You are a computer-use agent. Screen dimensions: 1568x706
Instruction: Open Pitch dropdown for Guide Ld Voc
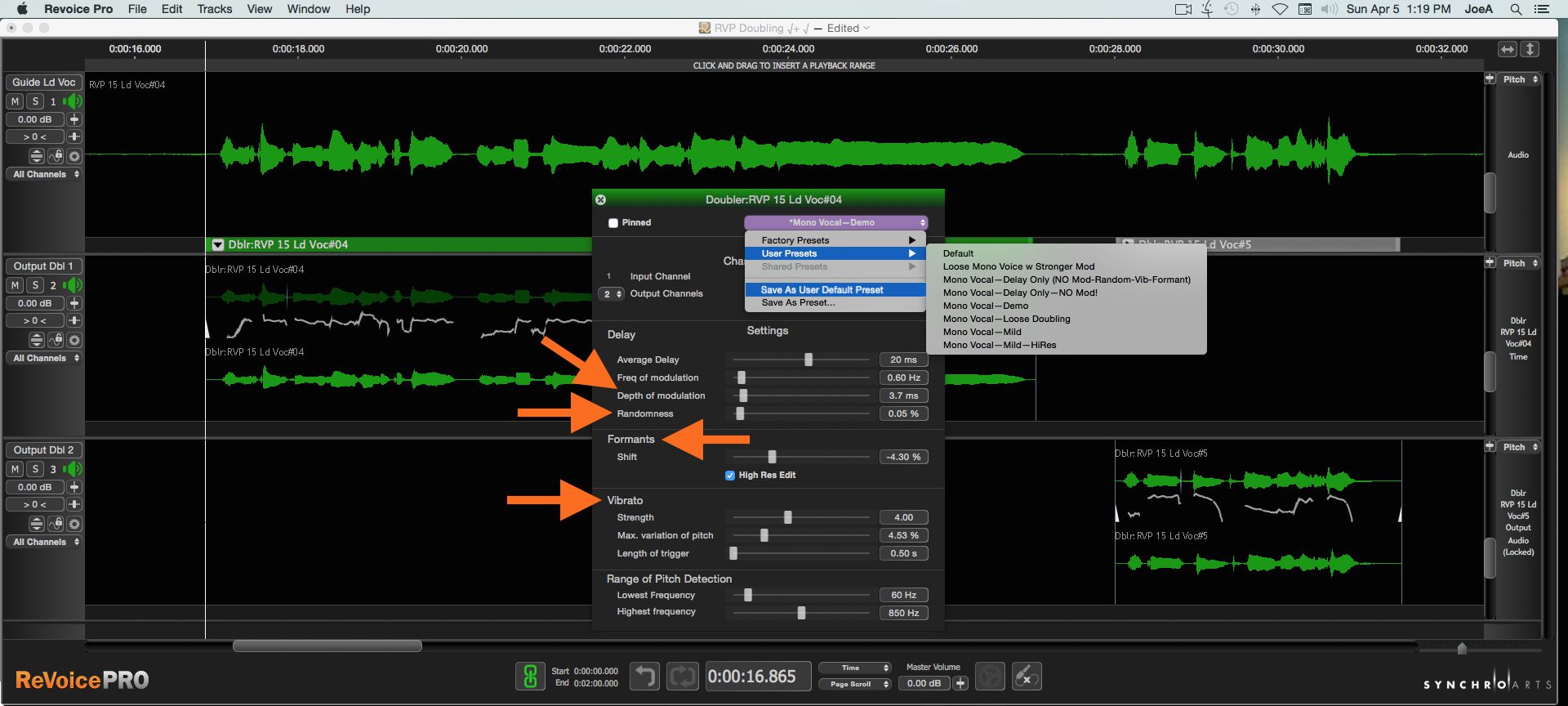[x=1520, y=79]
